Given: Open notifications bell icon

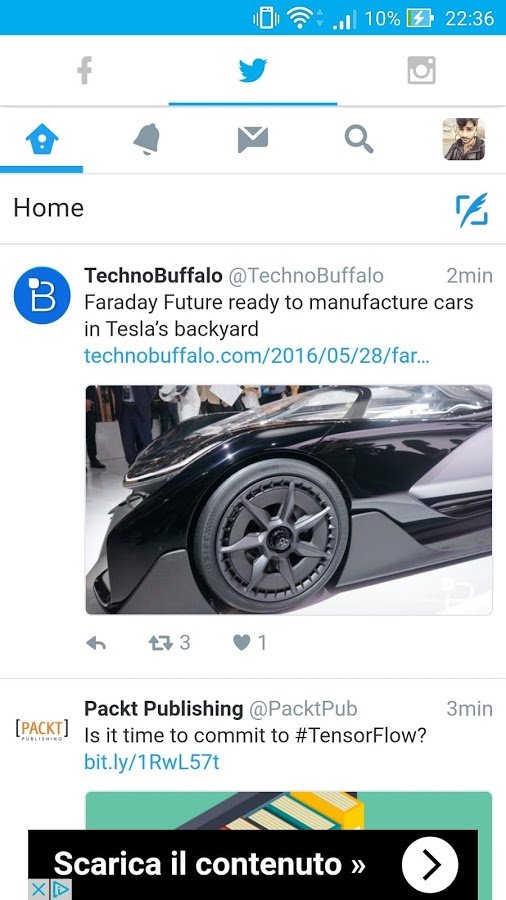Looking at the screenshot, I should coord(147,139).
